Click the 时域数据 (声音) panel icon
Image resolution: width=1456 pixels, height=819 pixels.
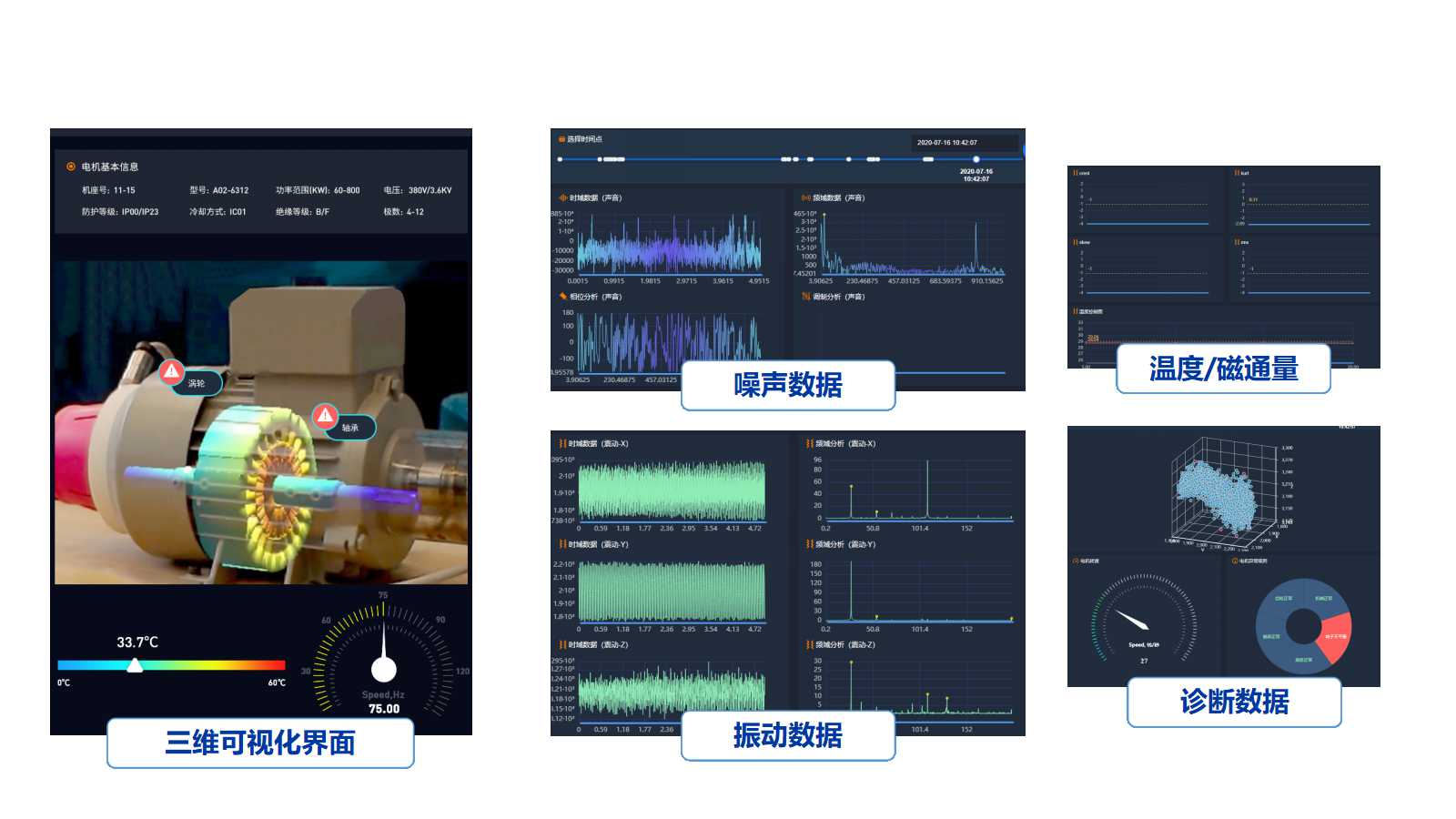[x=563, y=197]
